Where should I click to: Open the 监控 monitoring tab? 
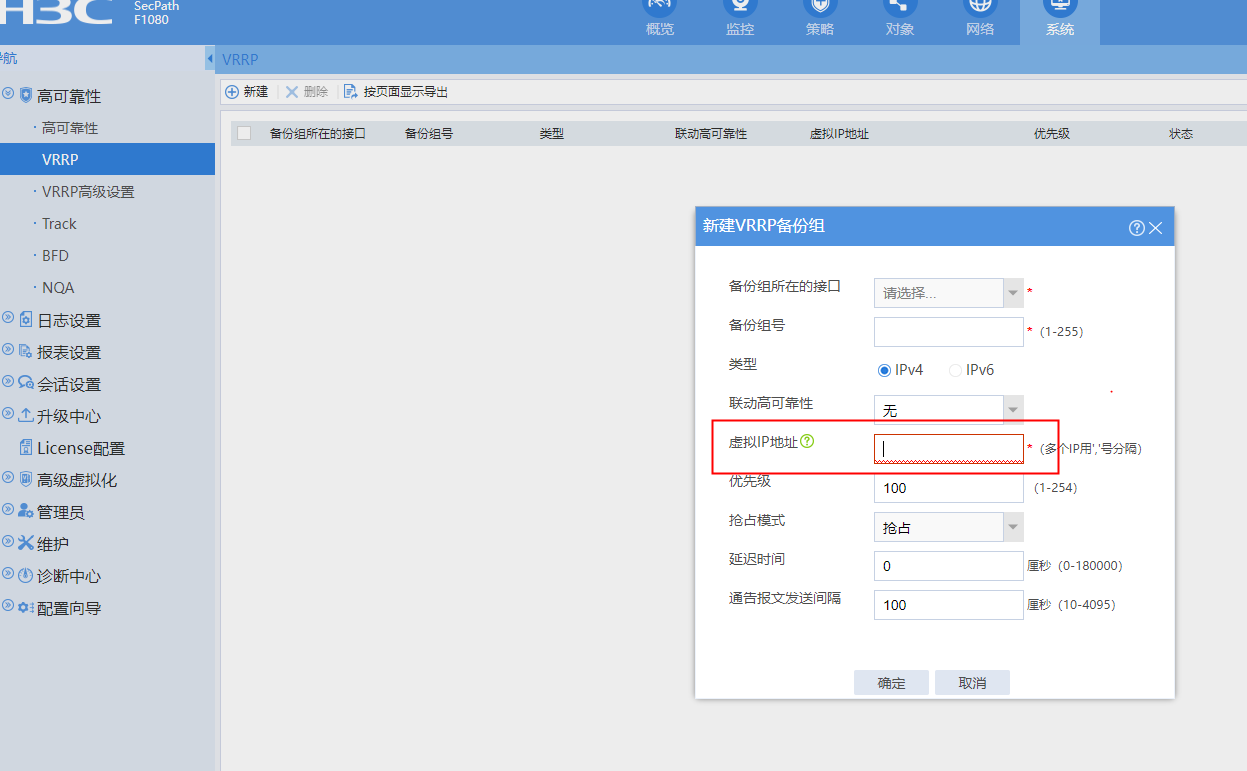[x=740, y=20]
